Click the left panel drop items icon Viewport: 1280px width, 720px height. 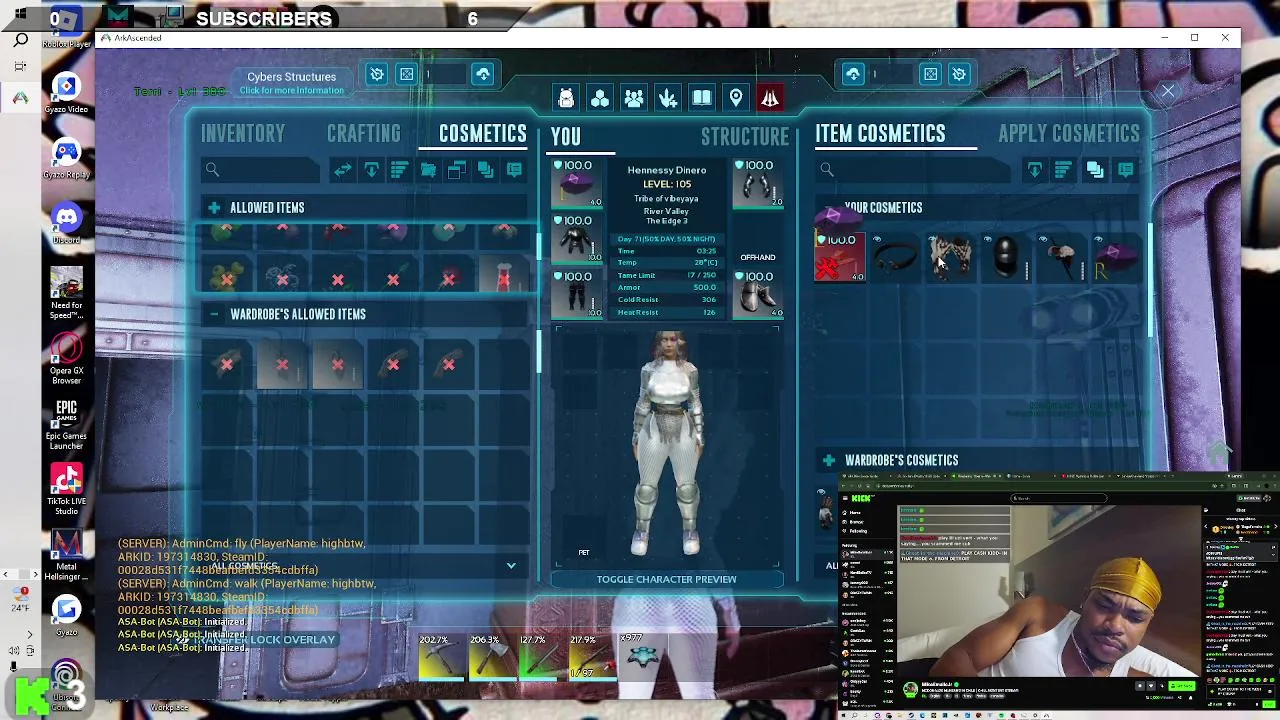click(371, 170)
